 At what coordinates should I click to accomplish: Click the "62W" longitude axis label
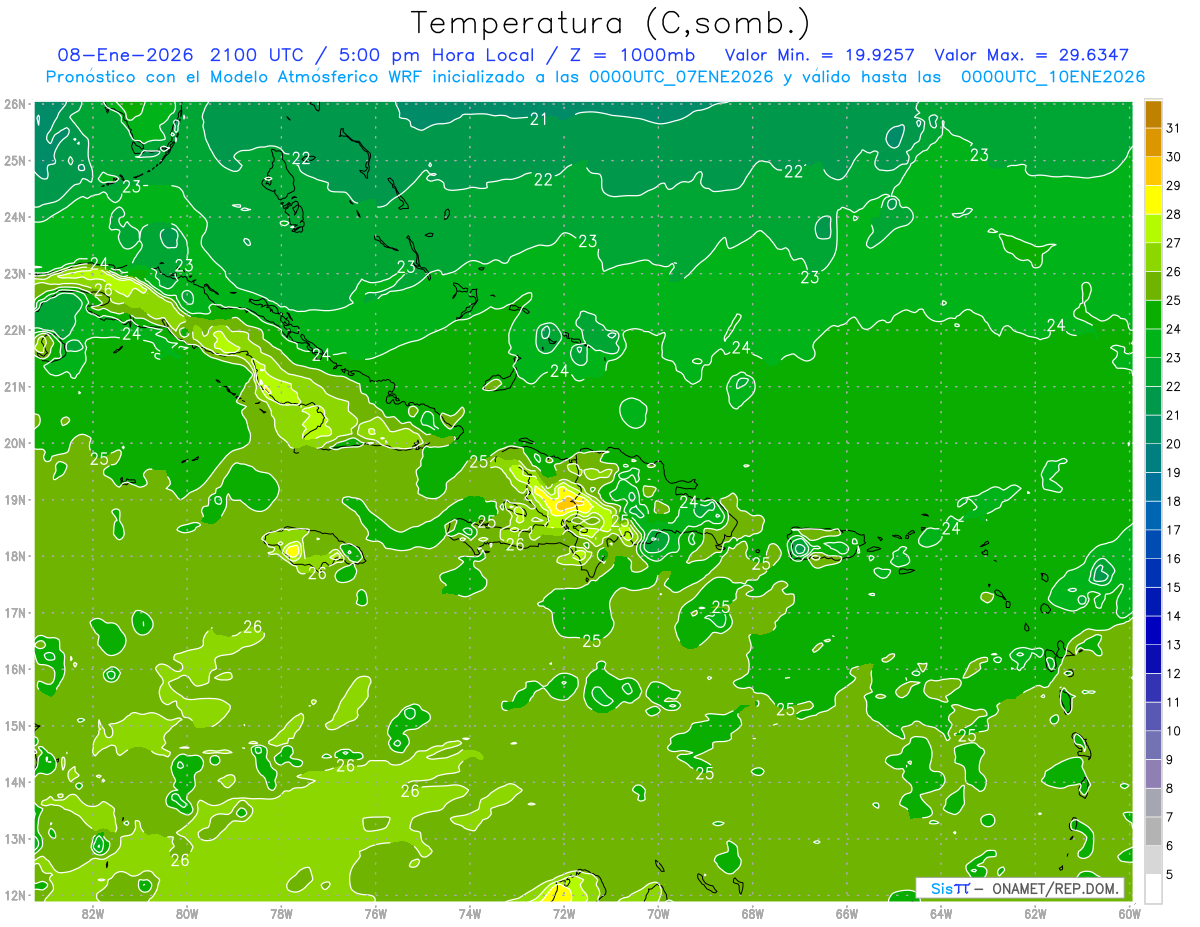coord(1035,913)
